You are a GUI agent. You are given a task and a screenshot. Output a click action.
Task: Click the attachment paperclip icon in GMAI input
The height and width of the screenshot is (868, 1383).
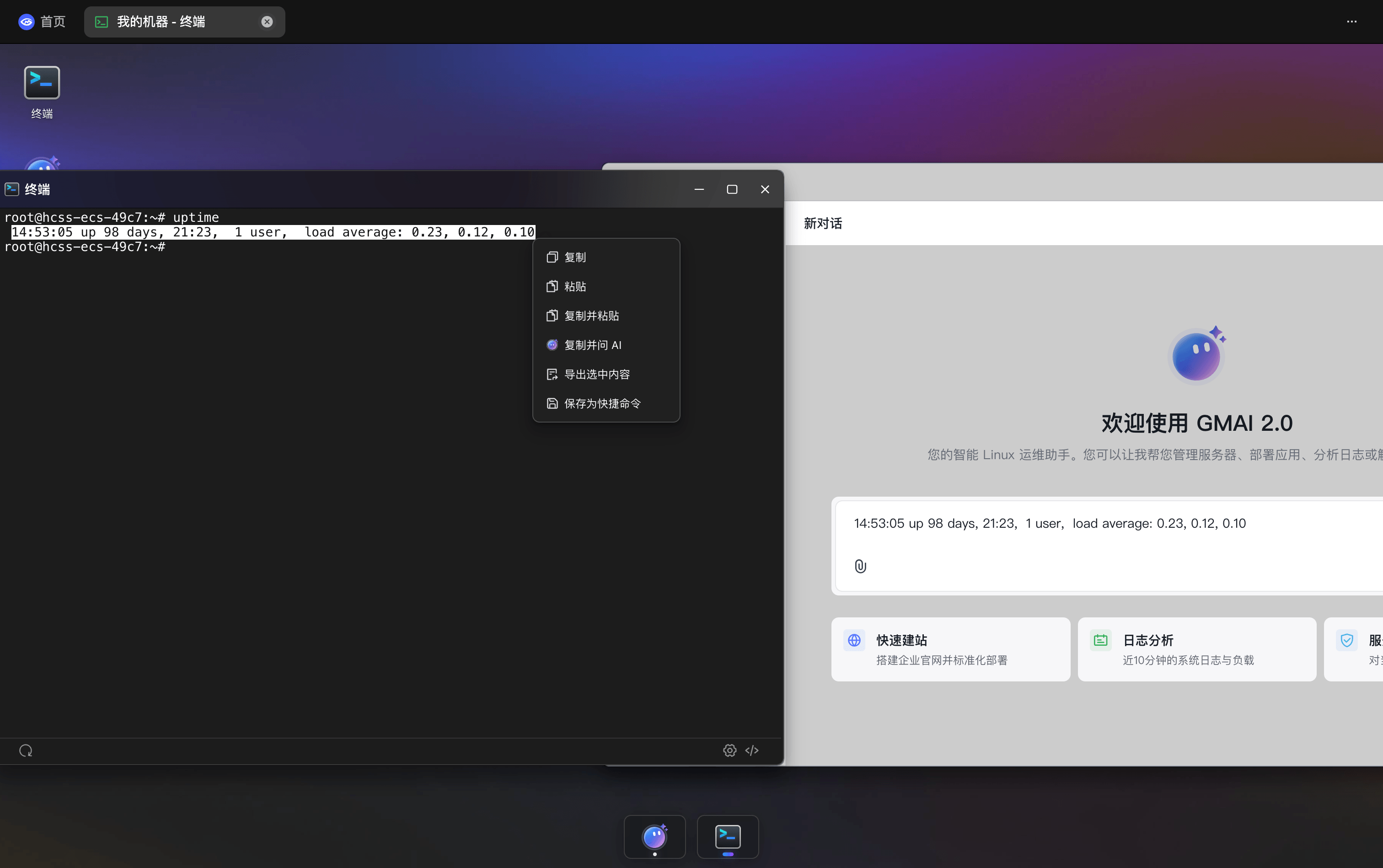pos(860,567)
